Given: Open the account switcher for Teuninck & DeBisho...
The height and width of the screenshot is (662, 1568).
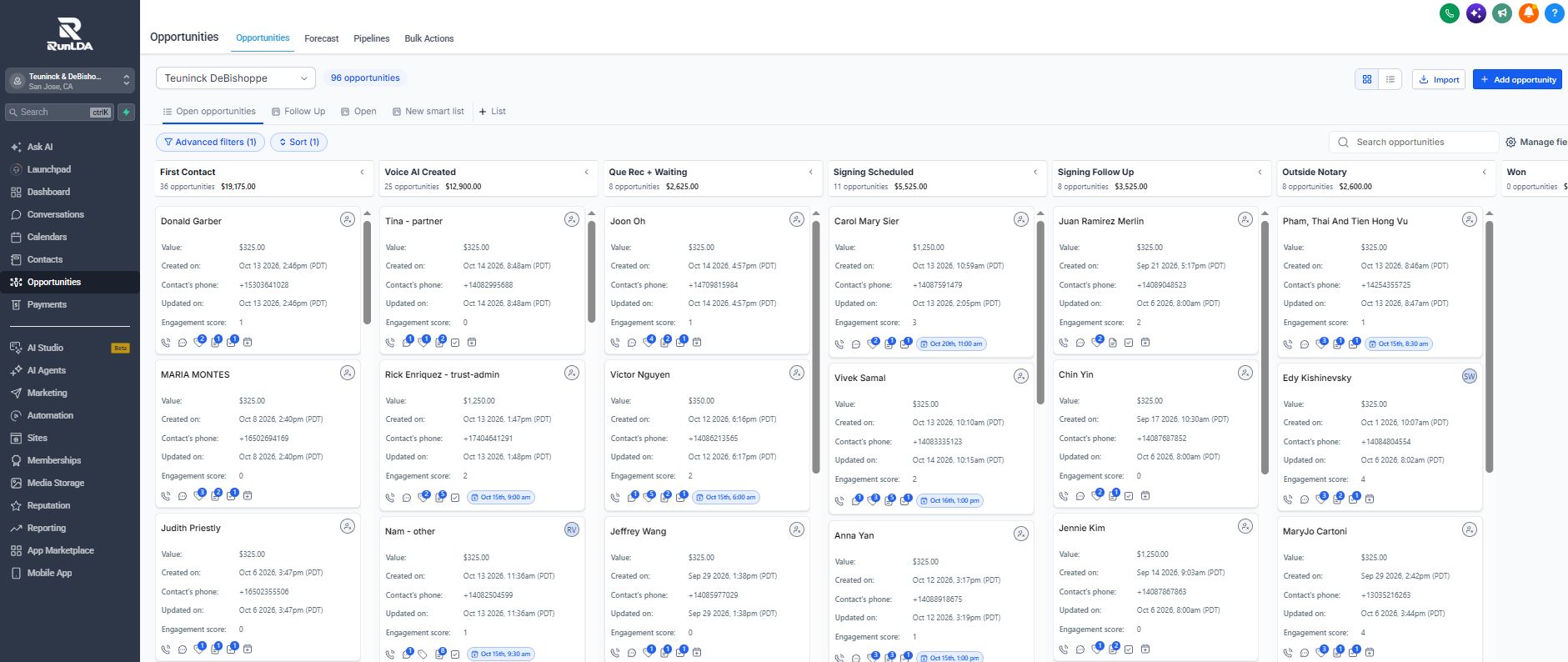Looking at the screenshot, I should [70, 81].
